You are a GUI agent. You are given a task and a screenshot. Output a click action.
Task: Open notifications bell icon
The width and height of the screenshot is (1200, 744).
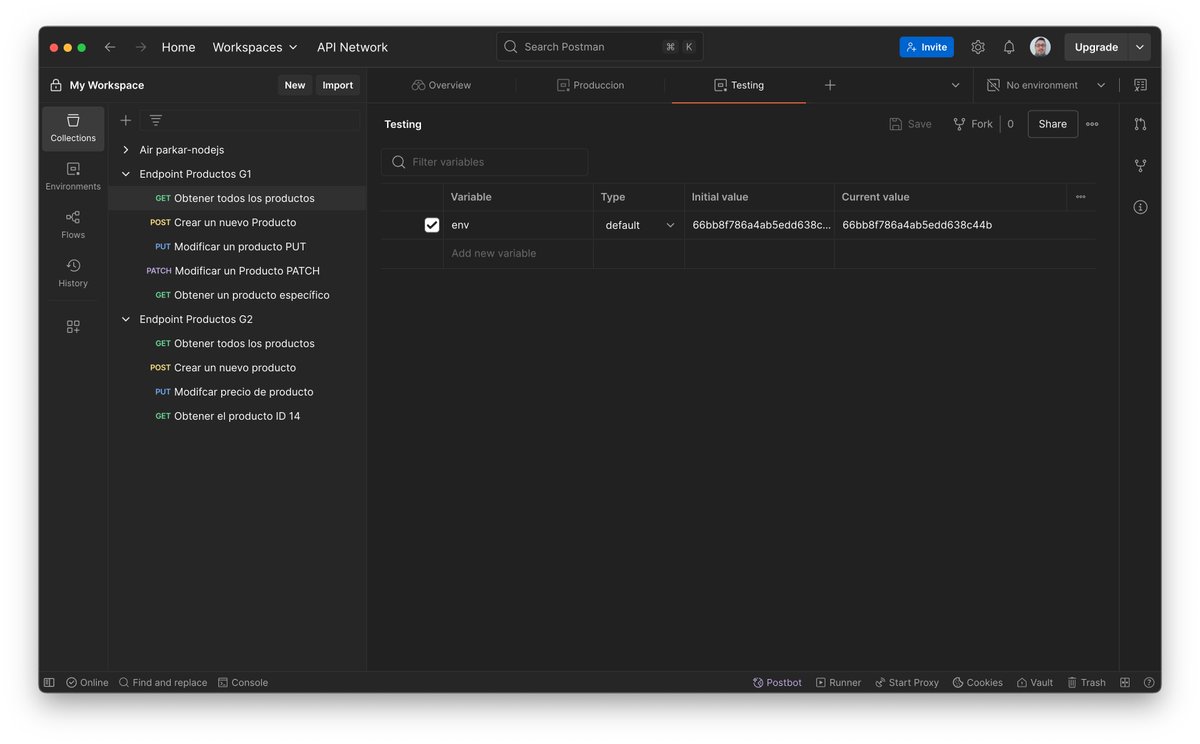coord(1009,47)
